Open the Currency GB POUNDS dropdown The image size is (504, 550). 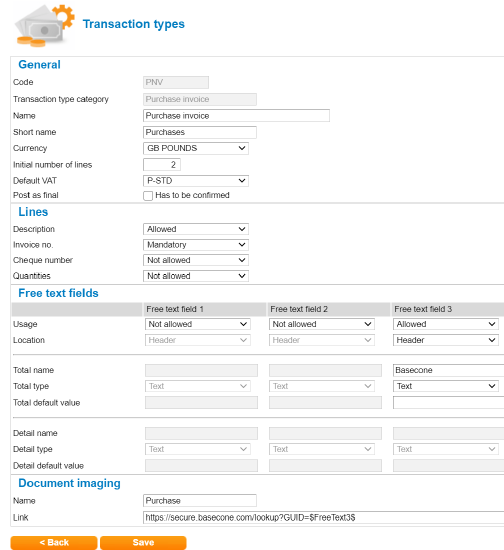click(x=196, y=148)
